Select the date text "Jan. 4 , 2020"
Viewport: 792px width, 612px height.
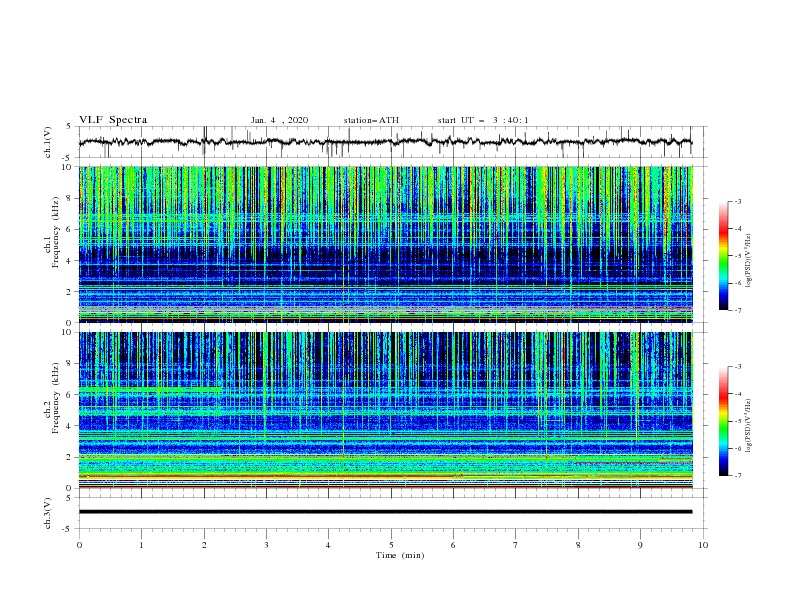[x=279, y=120]
